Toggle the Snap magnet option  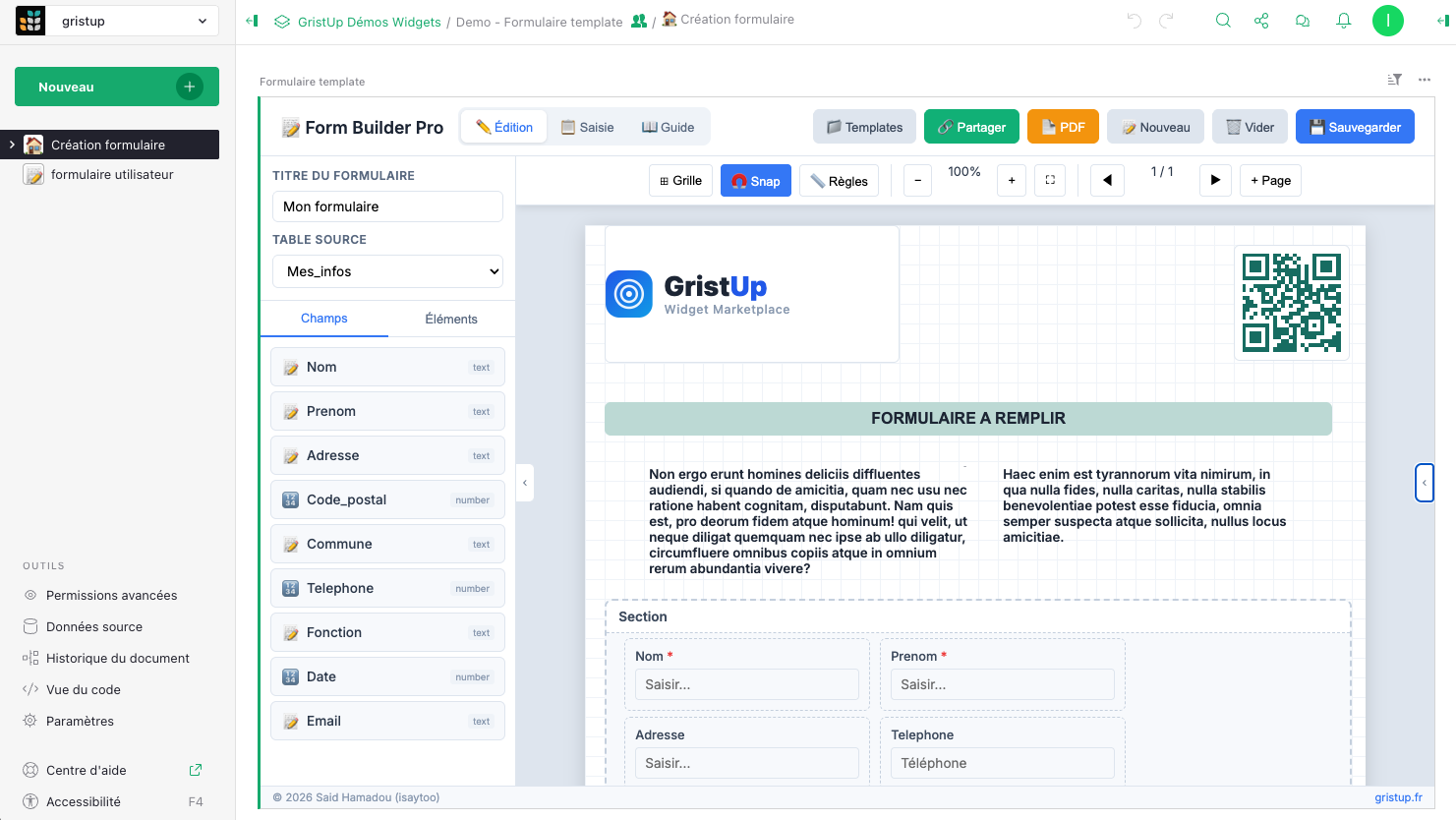pyautogui.click(x=755, y=181)
